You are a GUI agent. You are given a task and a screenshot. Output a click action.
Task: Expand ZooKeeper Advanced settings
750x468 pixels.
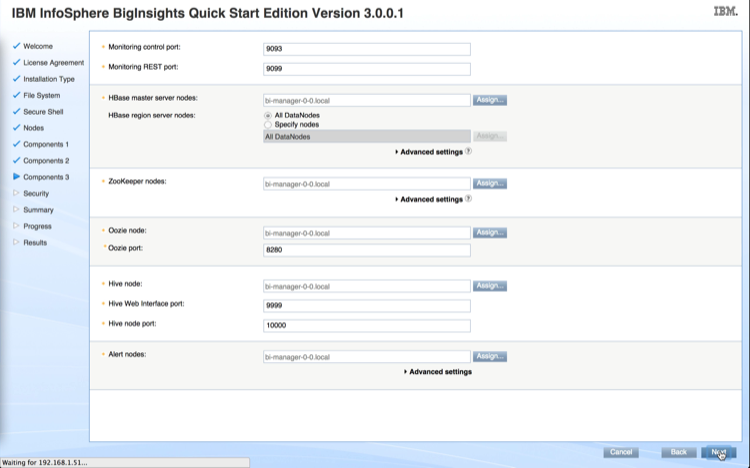pos(429,199)
